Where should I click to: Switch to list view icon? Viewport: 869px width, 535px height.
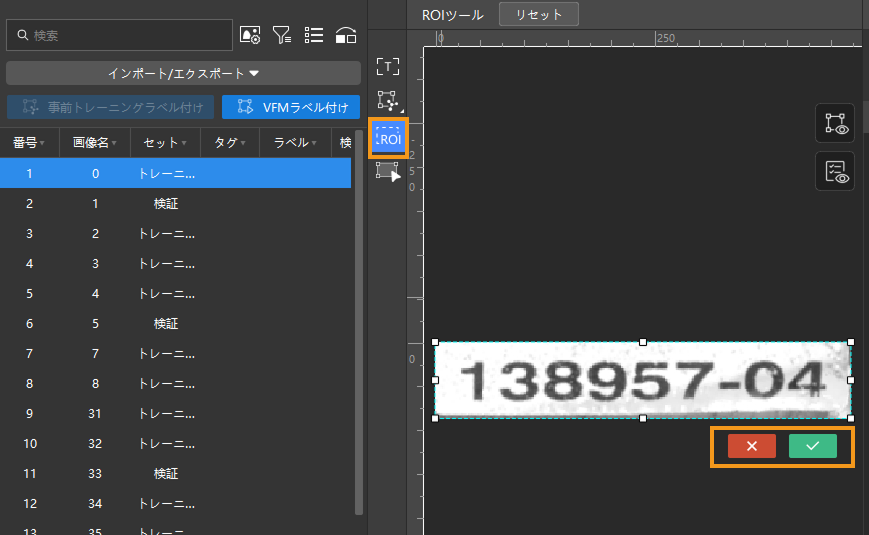pos(314,35)
